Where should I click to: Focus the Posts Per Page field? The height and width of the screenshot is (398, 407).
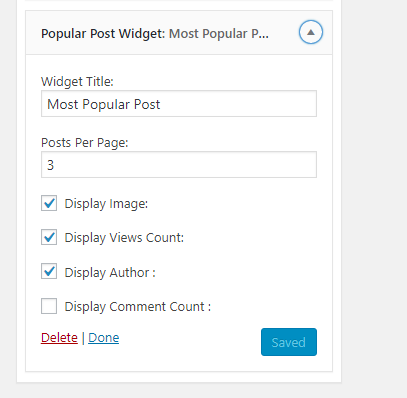179,165
